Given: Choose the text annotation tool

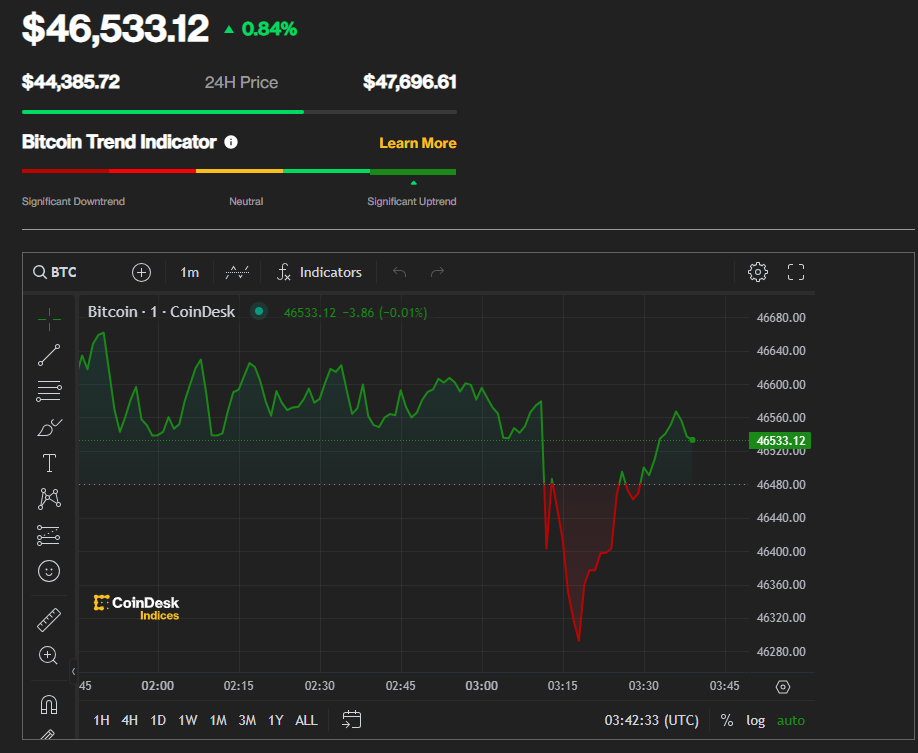Looking at the screenshot, I should tap(48, 463).
